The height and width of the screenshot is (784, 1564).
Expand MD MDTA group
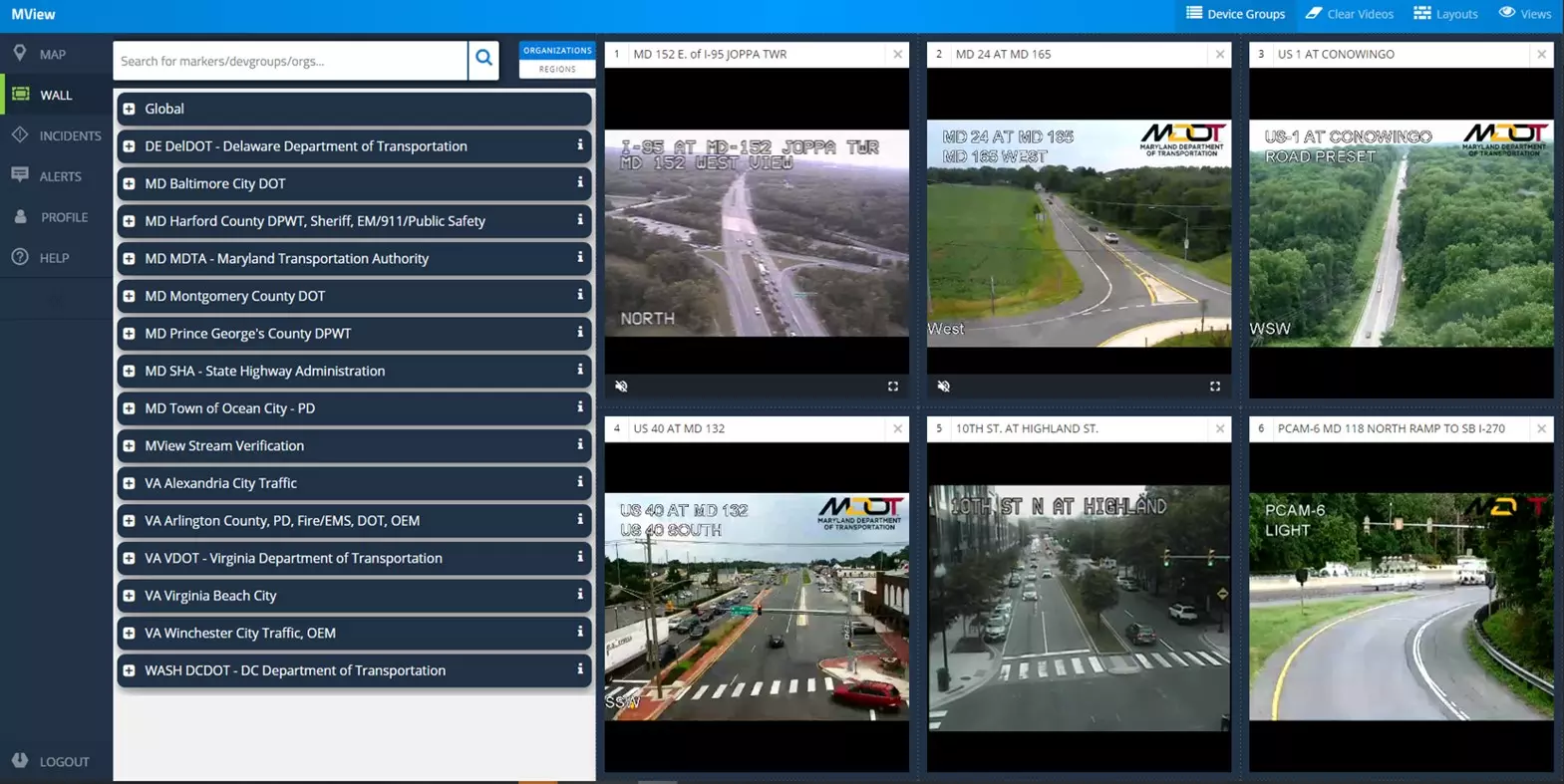[x=129, y=258]
